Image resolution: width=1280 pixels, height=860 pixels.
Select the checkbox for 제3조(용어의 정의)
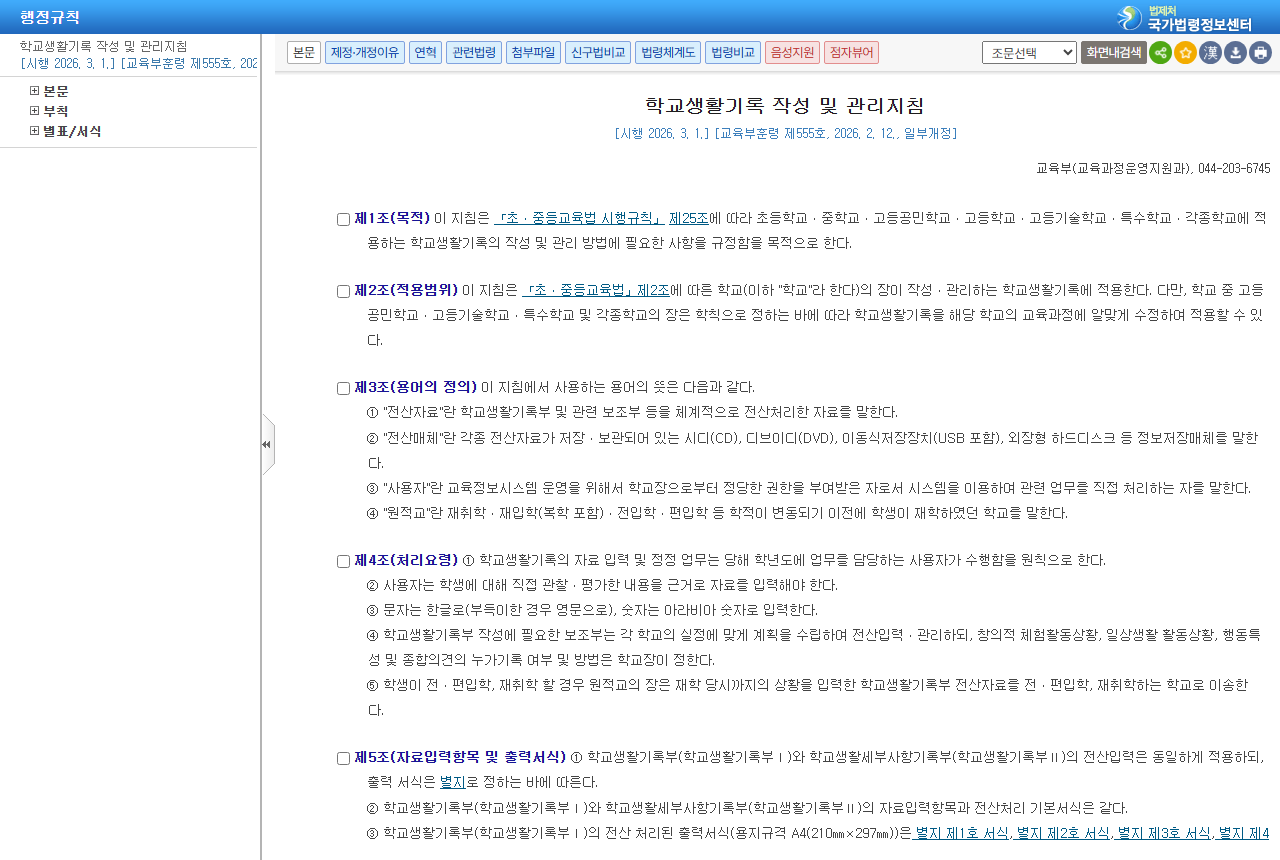343,389
